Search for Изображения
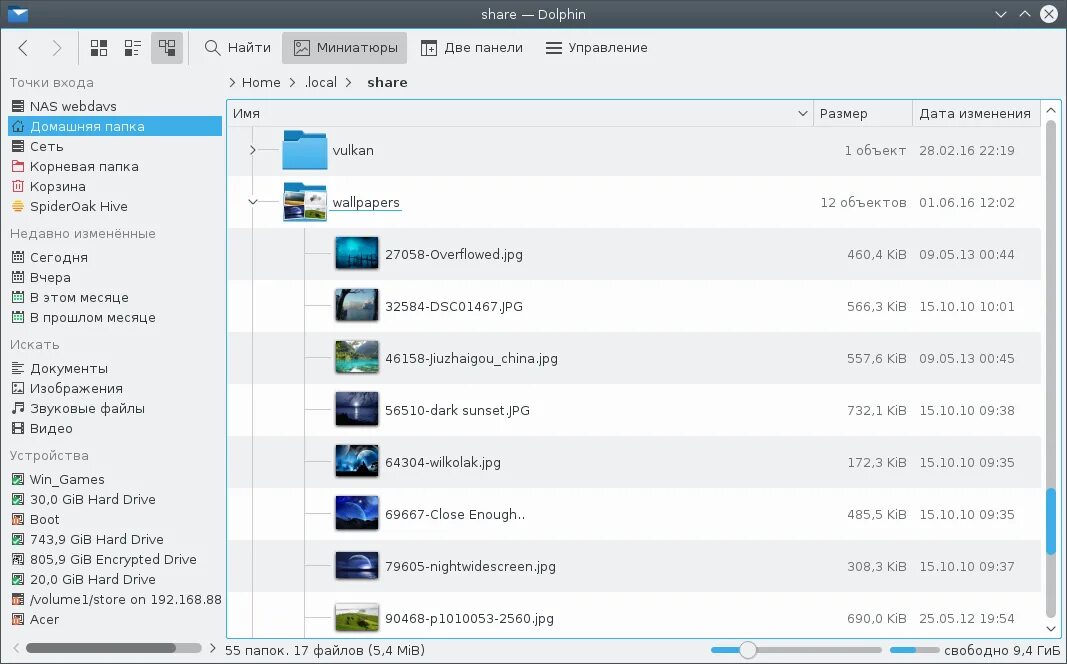This screenshot has height=664, width=1067. (x=115, y=388)
